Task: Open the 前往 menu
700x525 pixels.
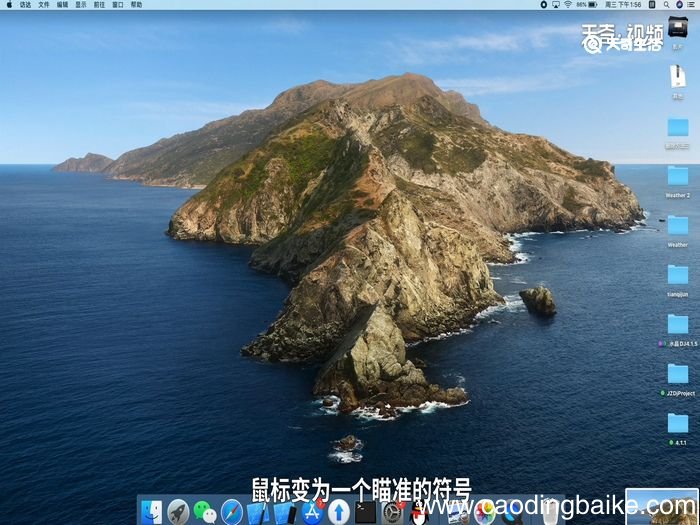Action: pyautogui.click(x=99, y=5)
